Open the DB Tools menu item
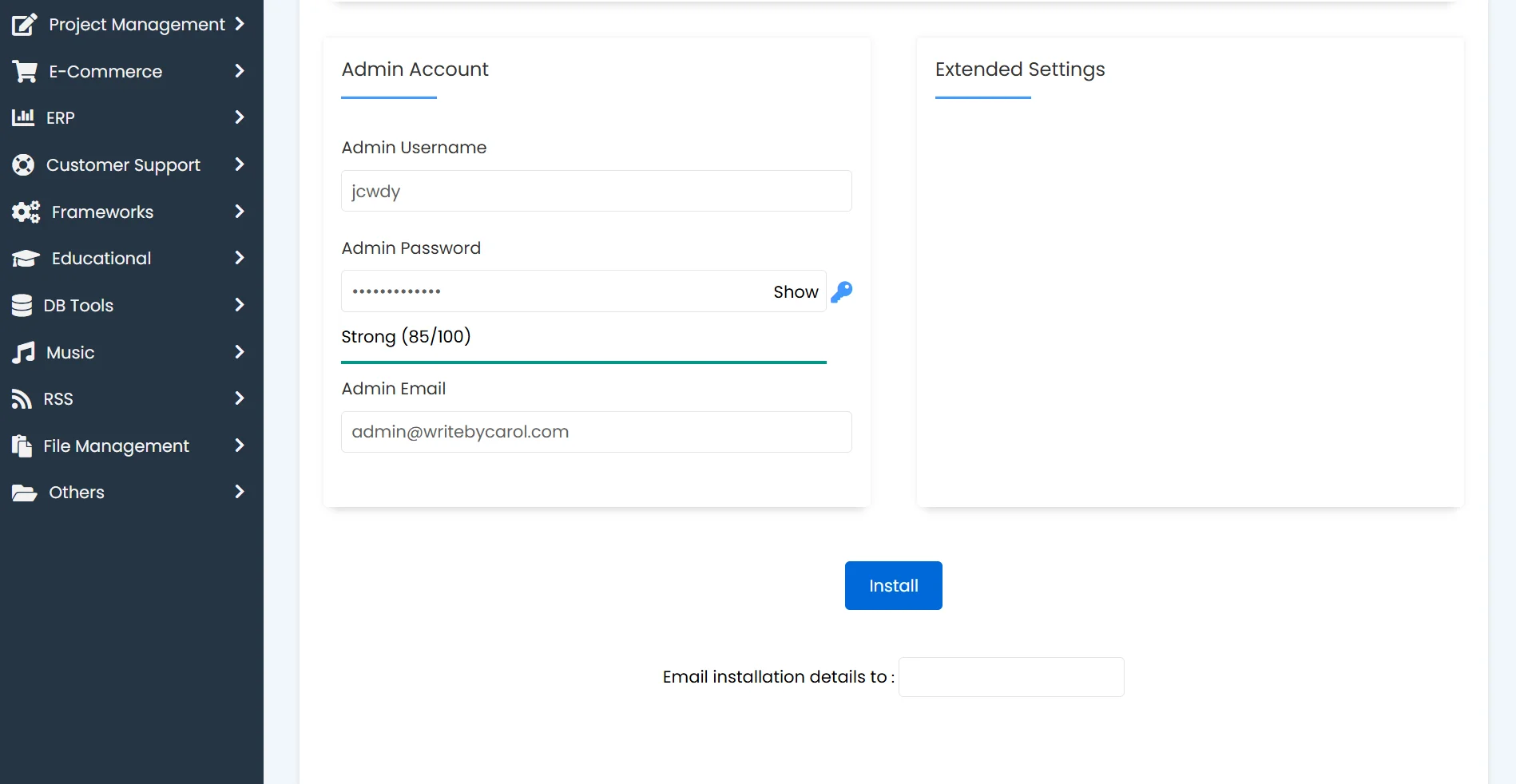Image resolution: width=1516 pixels, height=784 pixels. coord(132,306)
